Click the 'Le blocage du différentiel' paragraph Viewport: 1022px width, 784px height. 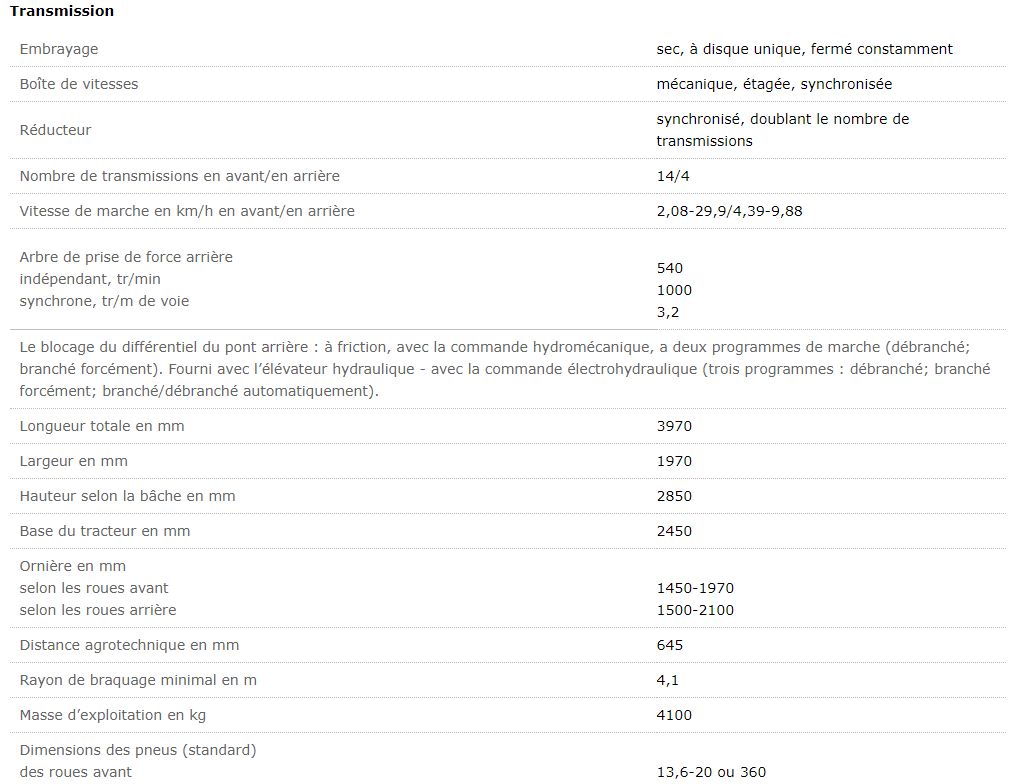pos(505,369)
